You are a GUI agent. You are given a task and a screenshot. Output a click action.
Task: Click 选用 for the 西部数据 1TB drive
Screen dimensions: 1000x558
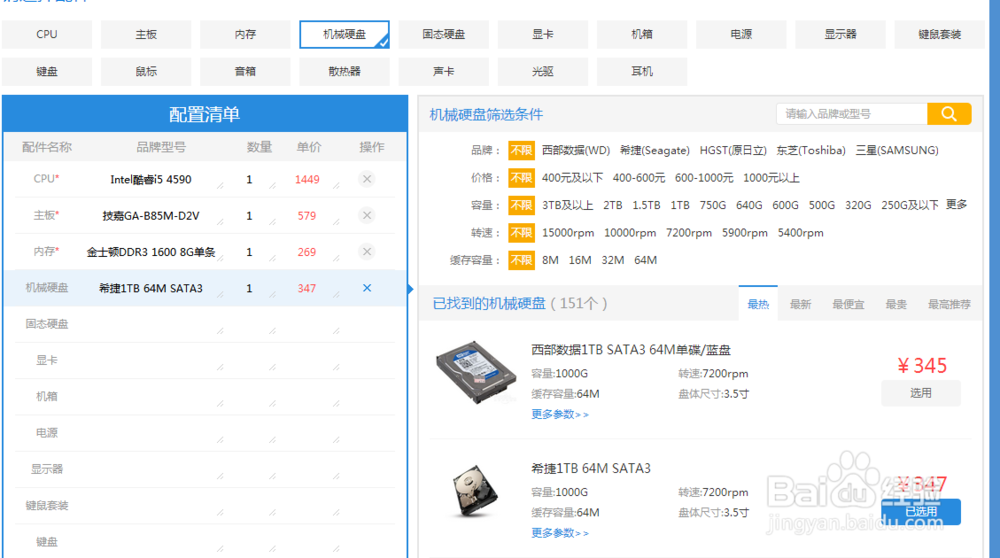coord(921,393)
